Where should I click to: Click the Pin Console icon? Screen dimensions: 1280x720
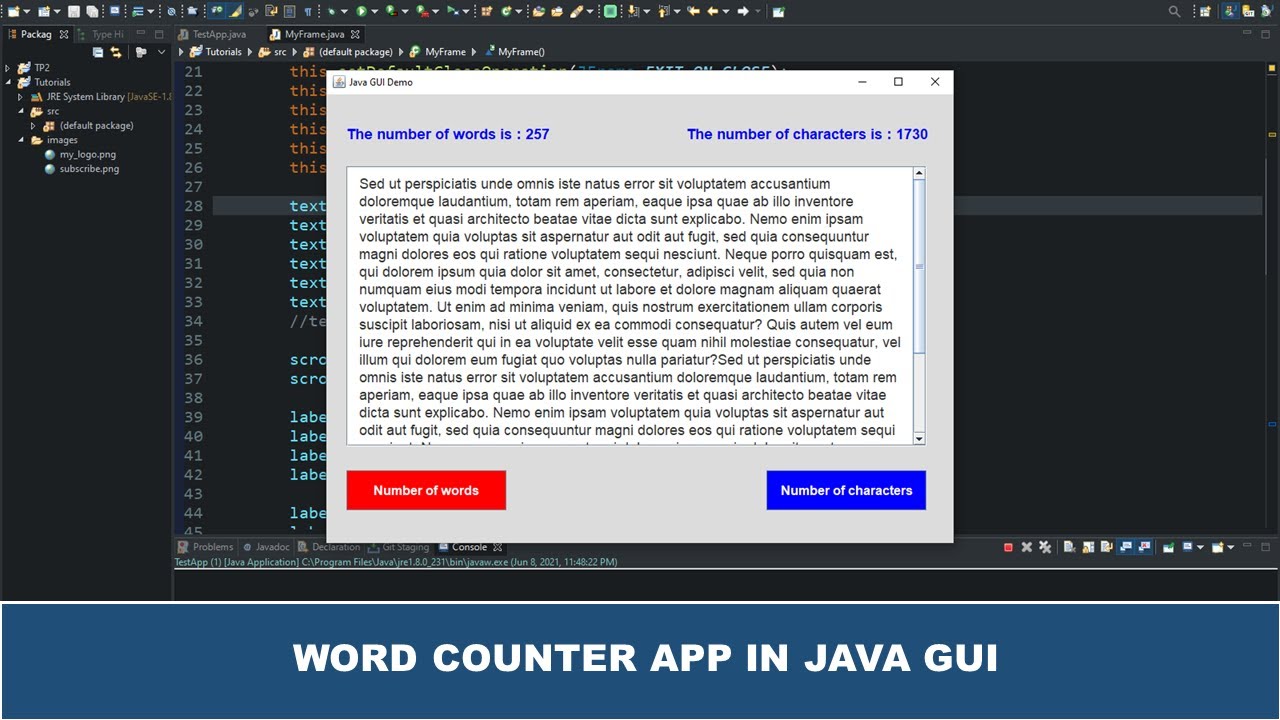pos(1168,547)
